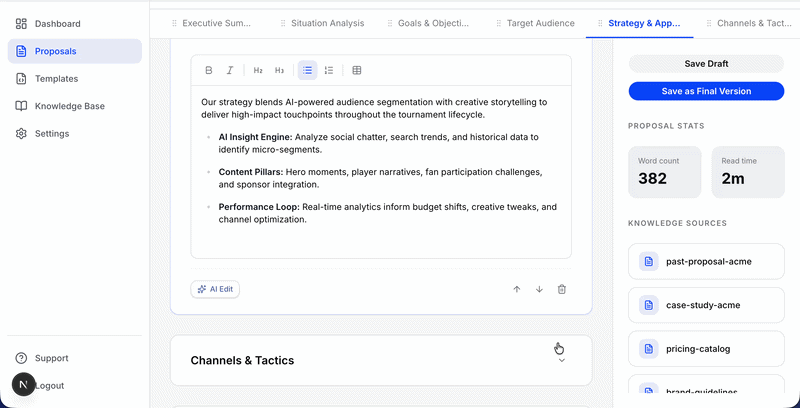
Task: Click the Target Audience tab grip handle
Action: coord(499,23)
